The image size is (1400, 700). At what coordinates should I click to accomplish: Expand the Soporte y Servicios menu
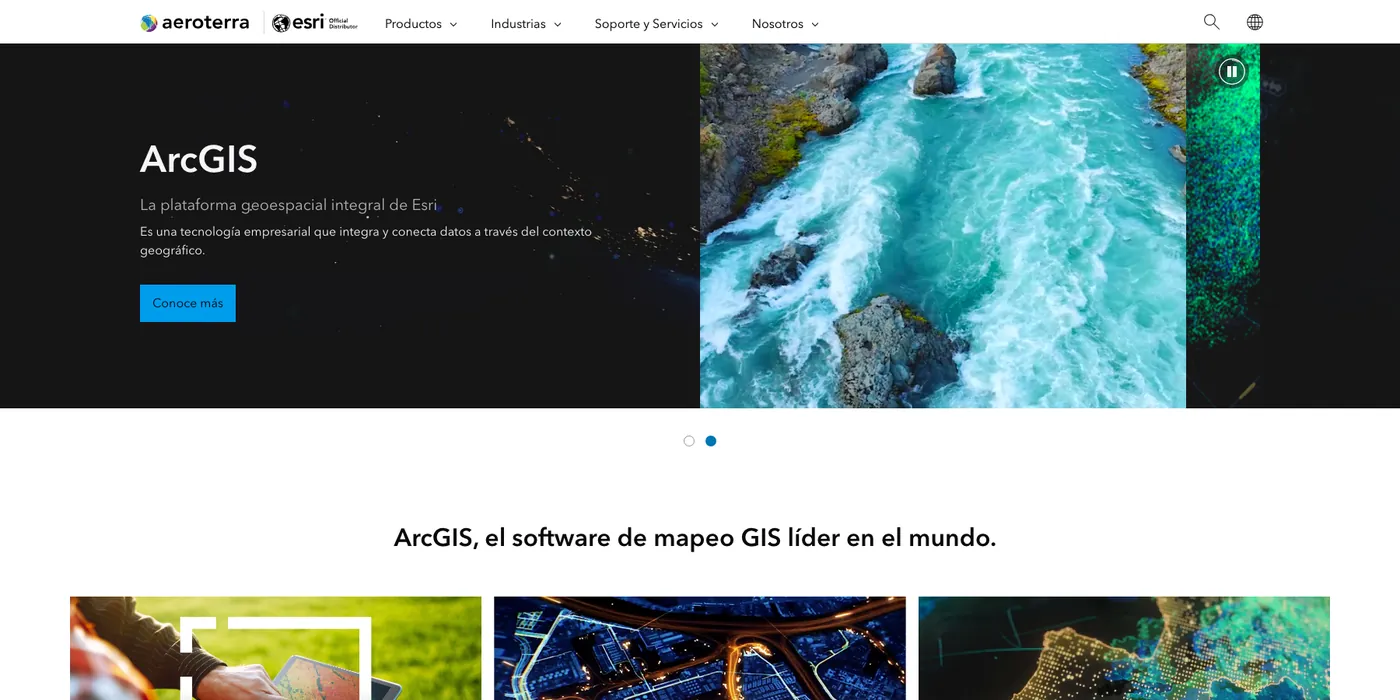pos(657,24)
